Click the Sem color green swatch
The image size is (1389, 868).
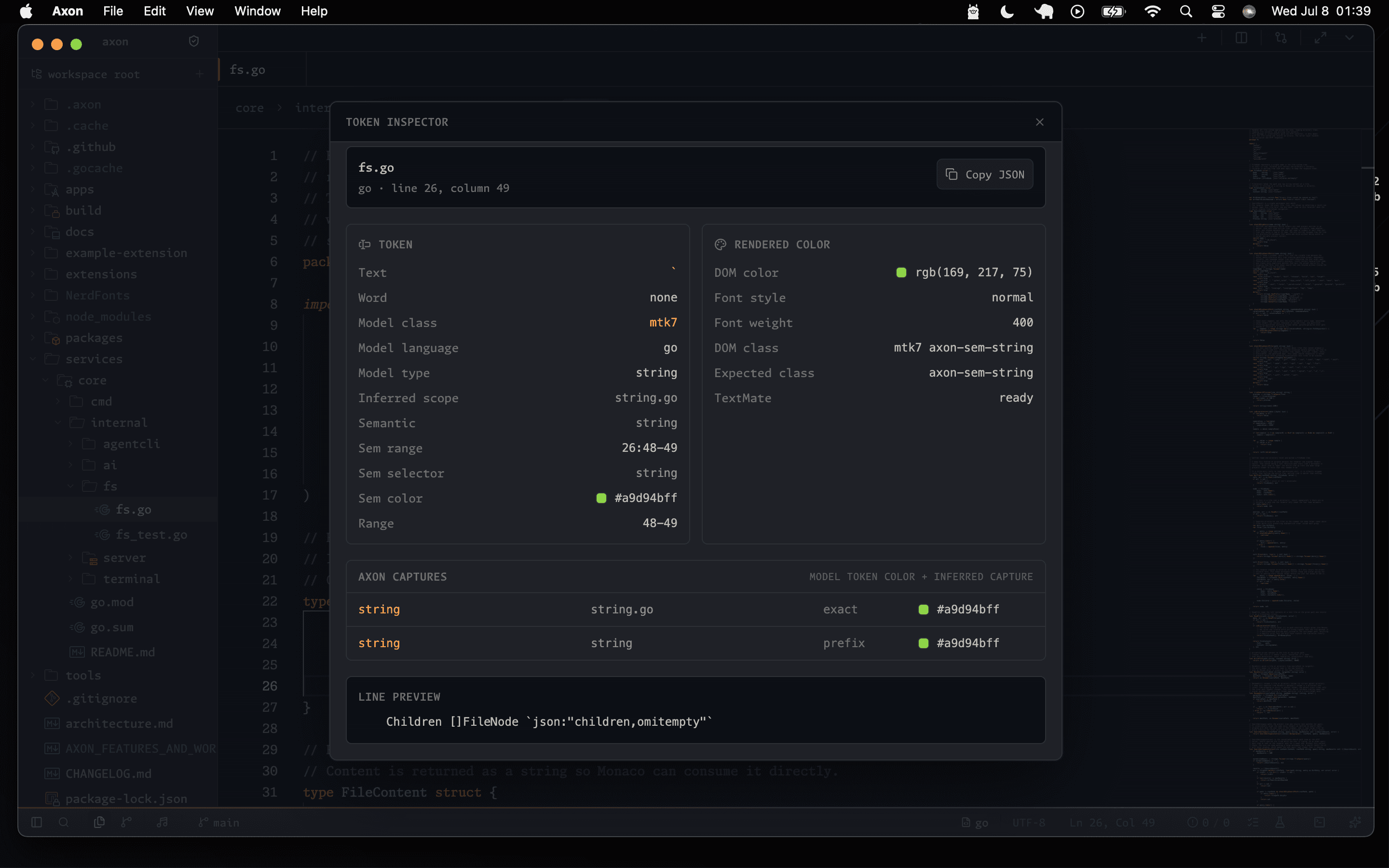(x=601, y=498)
